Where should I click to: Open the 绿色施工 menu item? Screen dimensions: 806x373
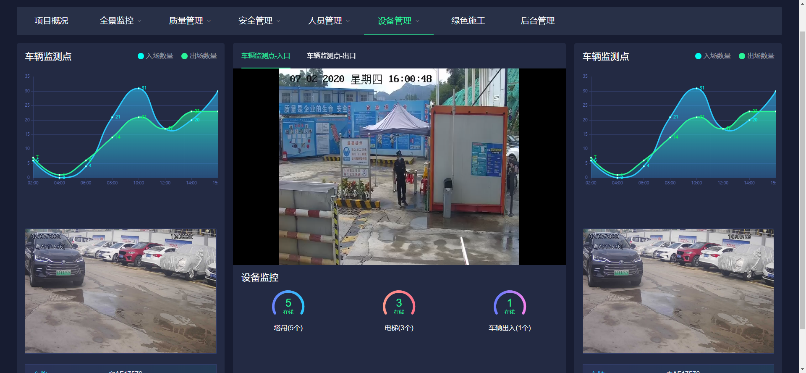(468, 21)
